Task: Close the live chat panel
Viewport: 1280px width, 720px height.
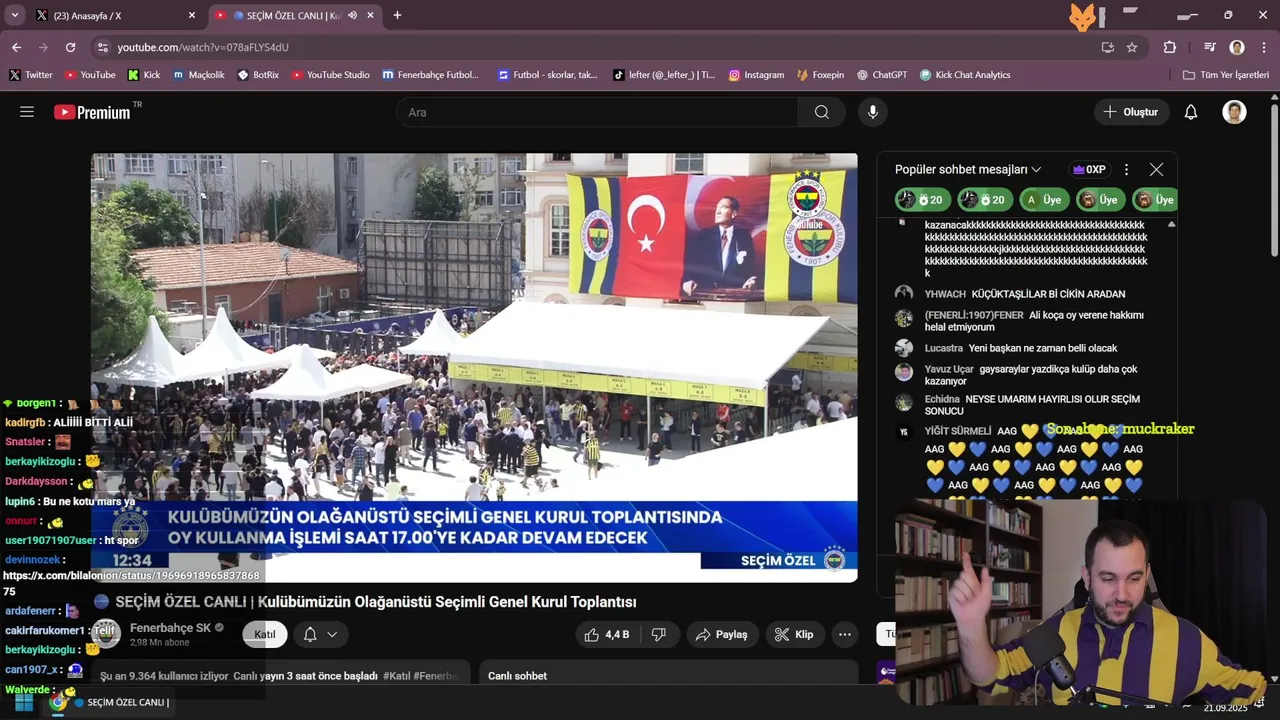Action: [x=1156, y=170]
